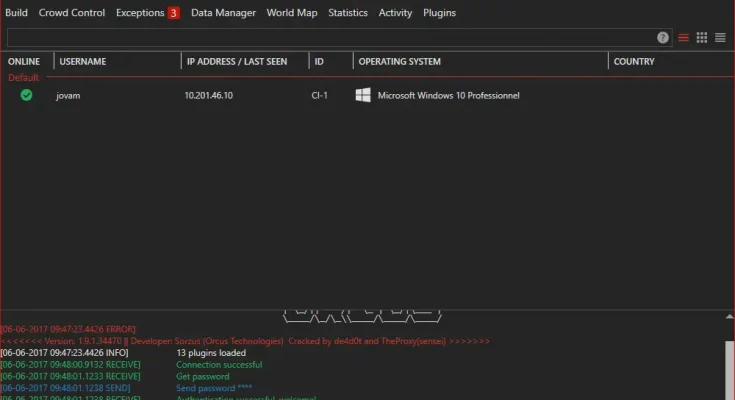This screenshot has height=400, width=735.
Task: Click the help question mark icon
Action: tap(663, 37)
